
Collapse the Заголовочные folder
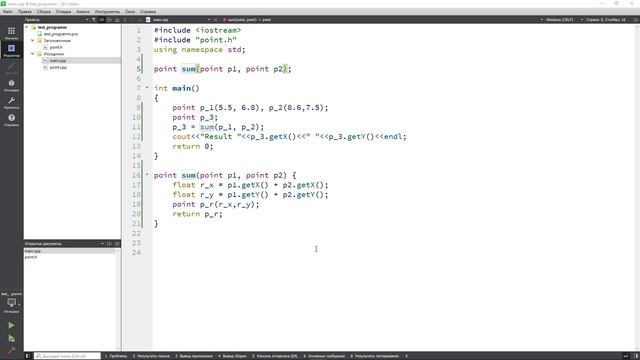[33, 40]
